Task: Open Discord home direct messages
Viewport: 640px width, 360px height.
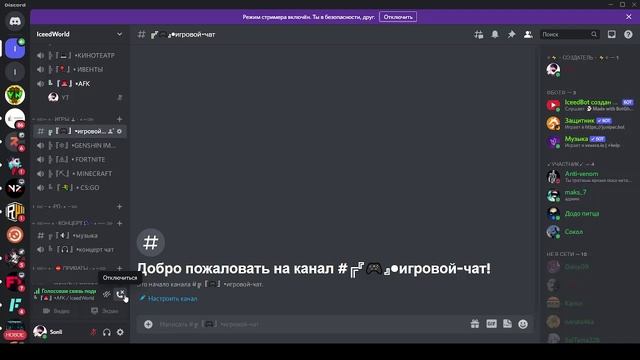Action: [15, 21]
